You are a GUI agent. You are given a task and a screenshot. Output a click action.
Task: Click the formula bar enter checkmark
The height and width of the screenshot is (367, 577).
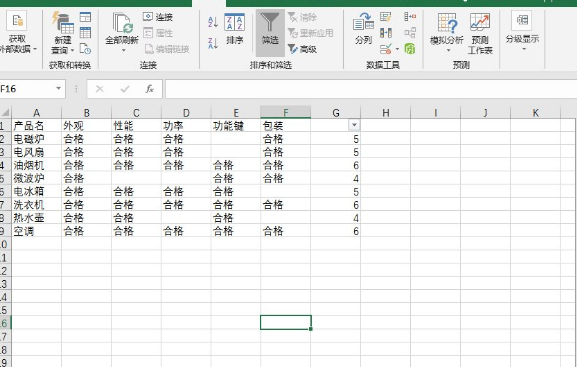pyautogui.click(x=125, y=89)
